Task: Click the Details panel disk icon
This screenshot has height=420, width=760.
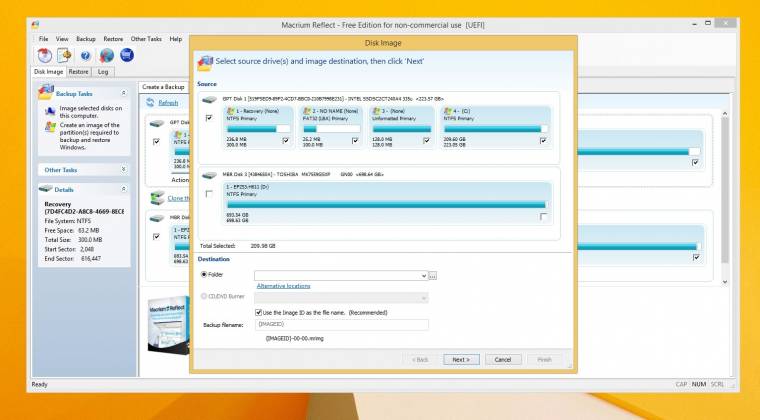Action: click(46, 188)
